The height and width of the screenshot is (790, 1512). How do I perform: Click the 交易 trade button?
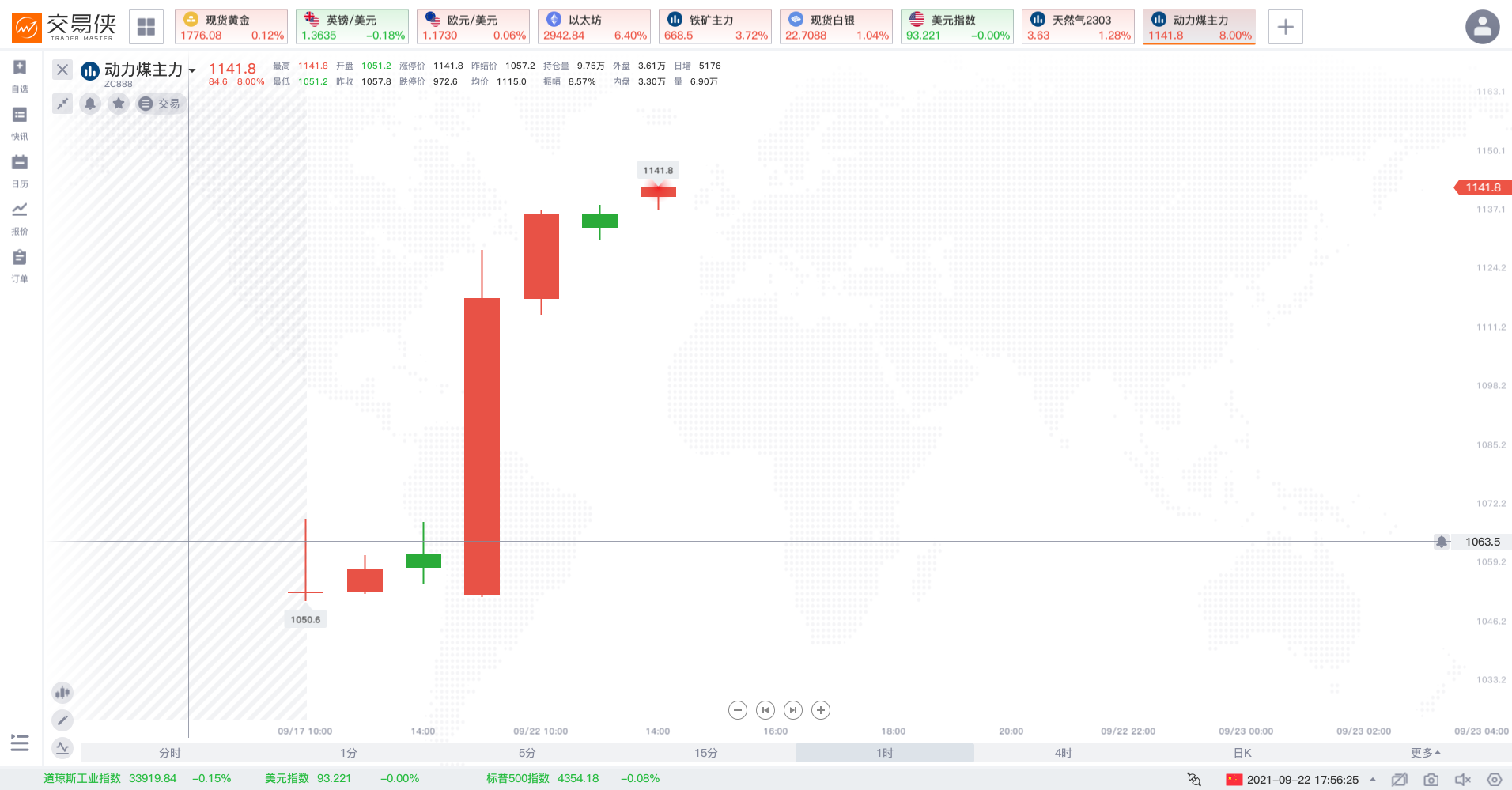pyautogui.click(x=160, y=104)
